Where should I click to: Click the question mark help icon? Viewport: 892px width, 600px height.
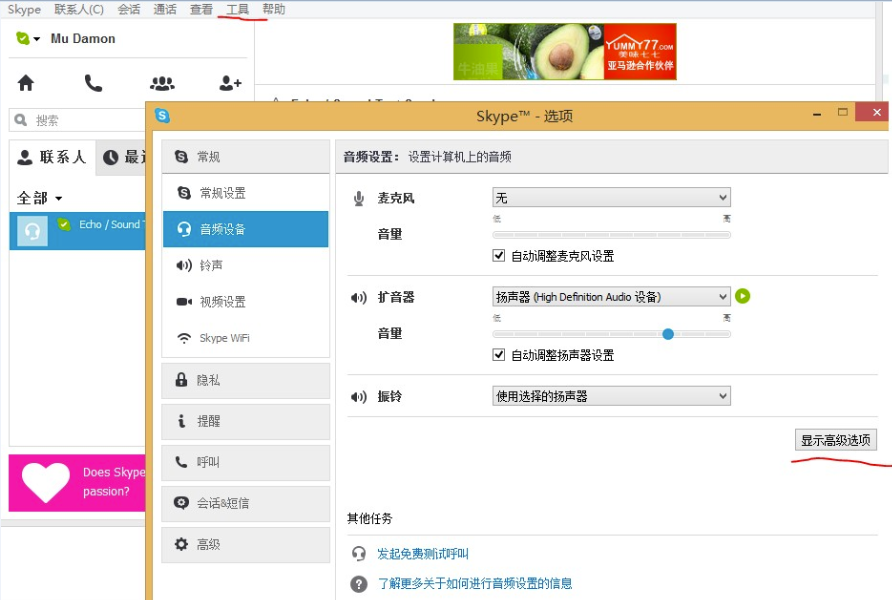point(359,584)
